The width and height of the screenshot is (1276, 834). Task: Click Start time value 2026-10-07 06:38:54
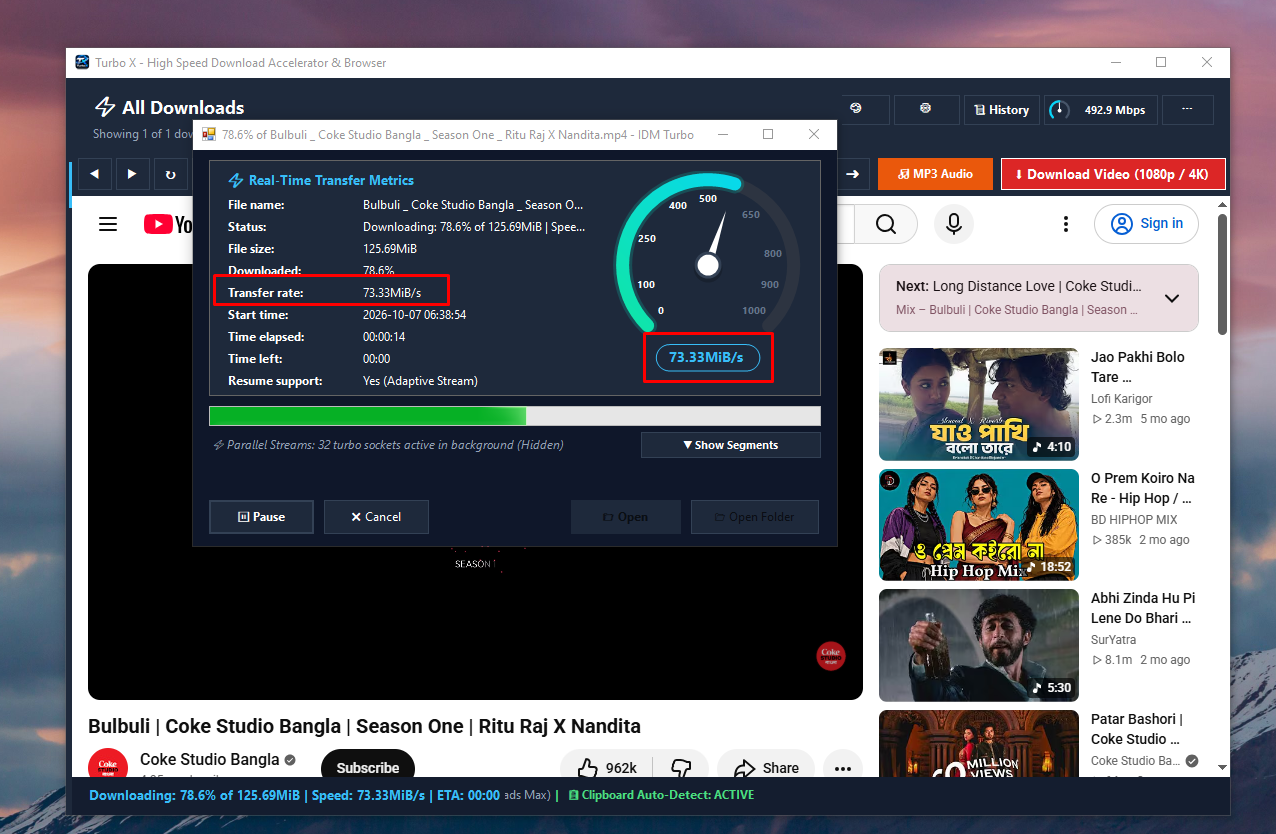(414, 315)
